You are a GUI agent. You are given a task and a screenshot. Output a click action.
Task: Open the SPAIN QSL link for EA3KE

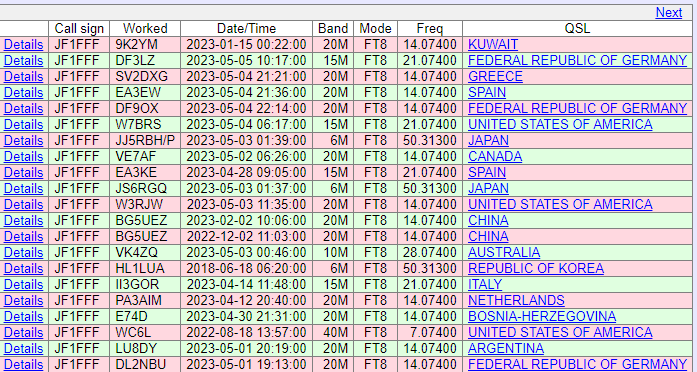point(487,172)
